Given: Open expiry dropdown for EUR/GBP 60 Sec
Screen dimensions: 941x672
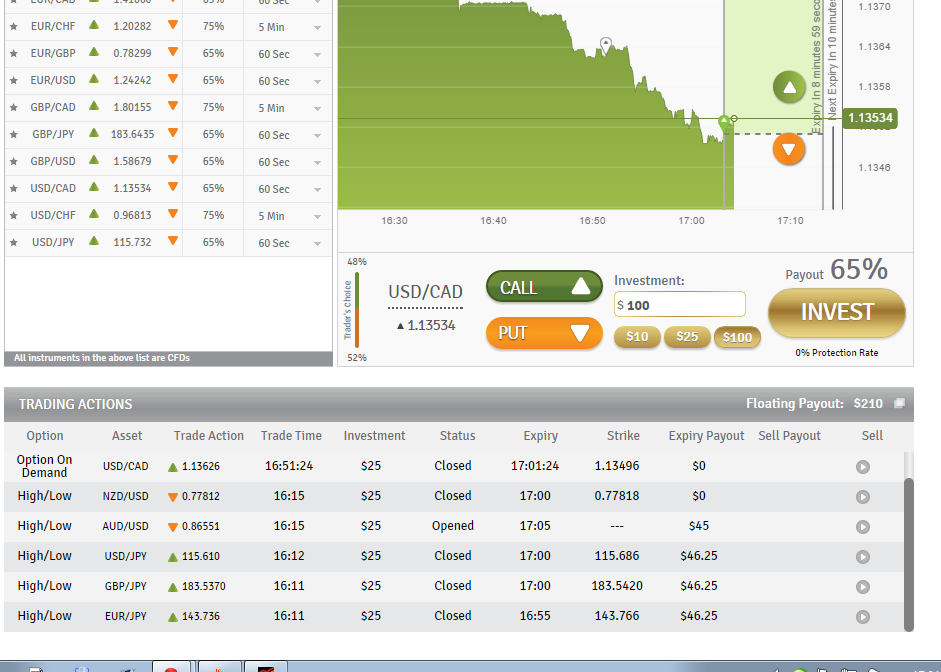Looking at the screenshot, I should [x=317, y=55].
